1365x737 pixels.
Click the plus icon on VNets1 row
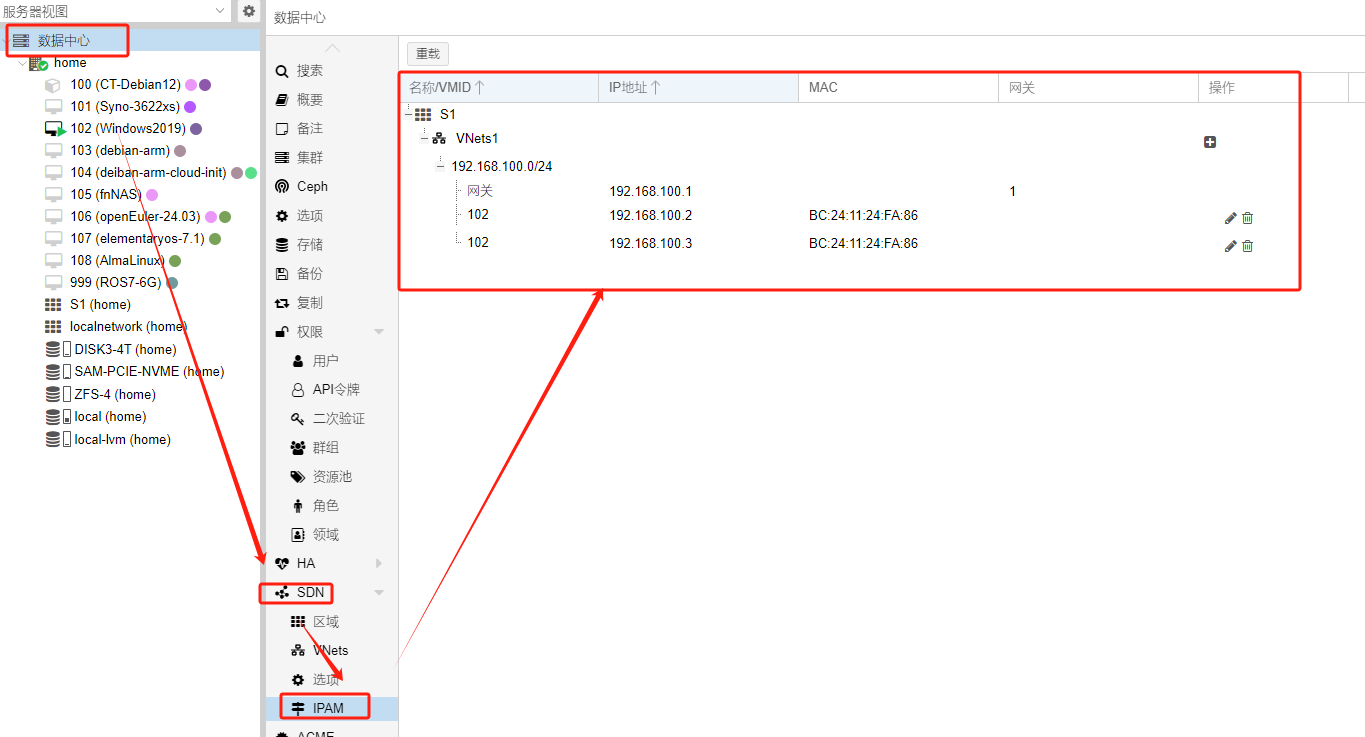1209,142
